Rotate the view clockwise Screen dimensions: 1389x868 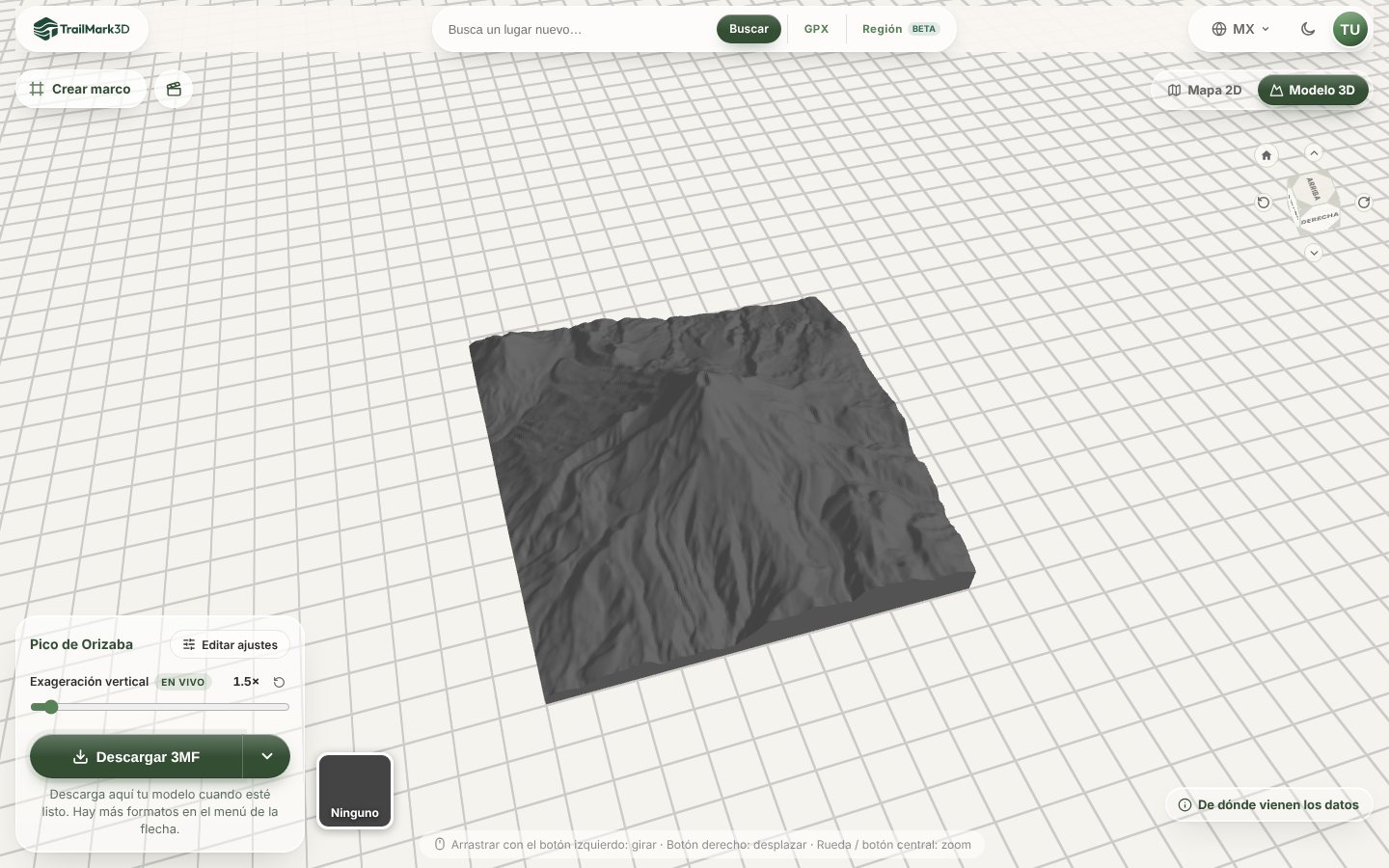tap(1364, 203)
